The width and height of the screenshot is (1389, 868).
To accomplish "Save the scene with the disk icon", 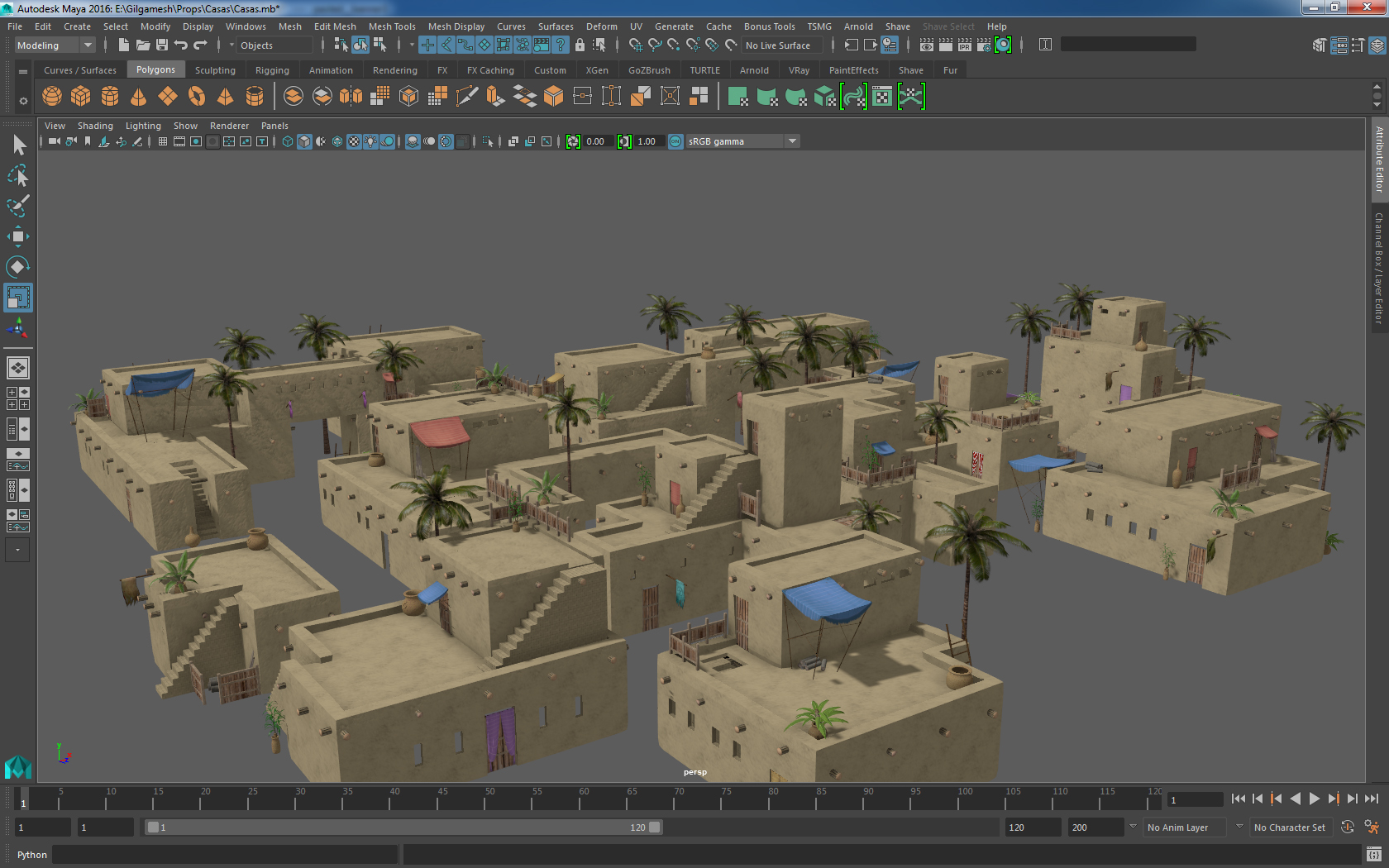I will (x=162, y=45).
